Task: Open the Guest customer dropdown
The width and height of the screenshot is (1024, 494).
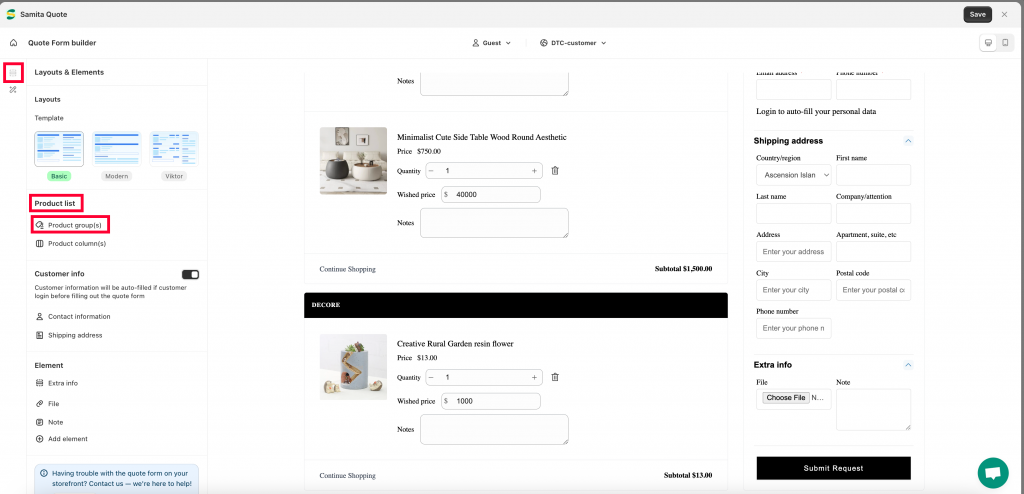Action: pyautogui.click(x=491, y=43)
